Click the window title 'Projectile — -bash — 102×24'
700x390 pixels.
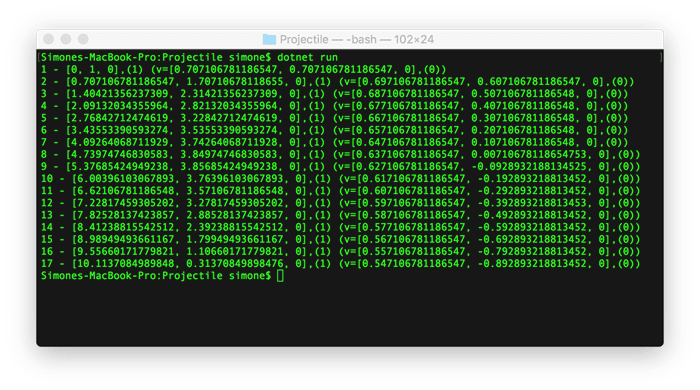(x=357, y=39)
